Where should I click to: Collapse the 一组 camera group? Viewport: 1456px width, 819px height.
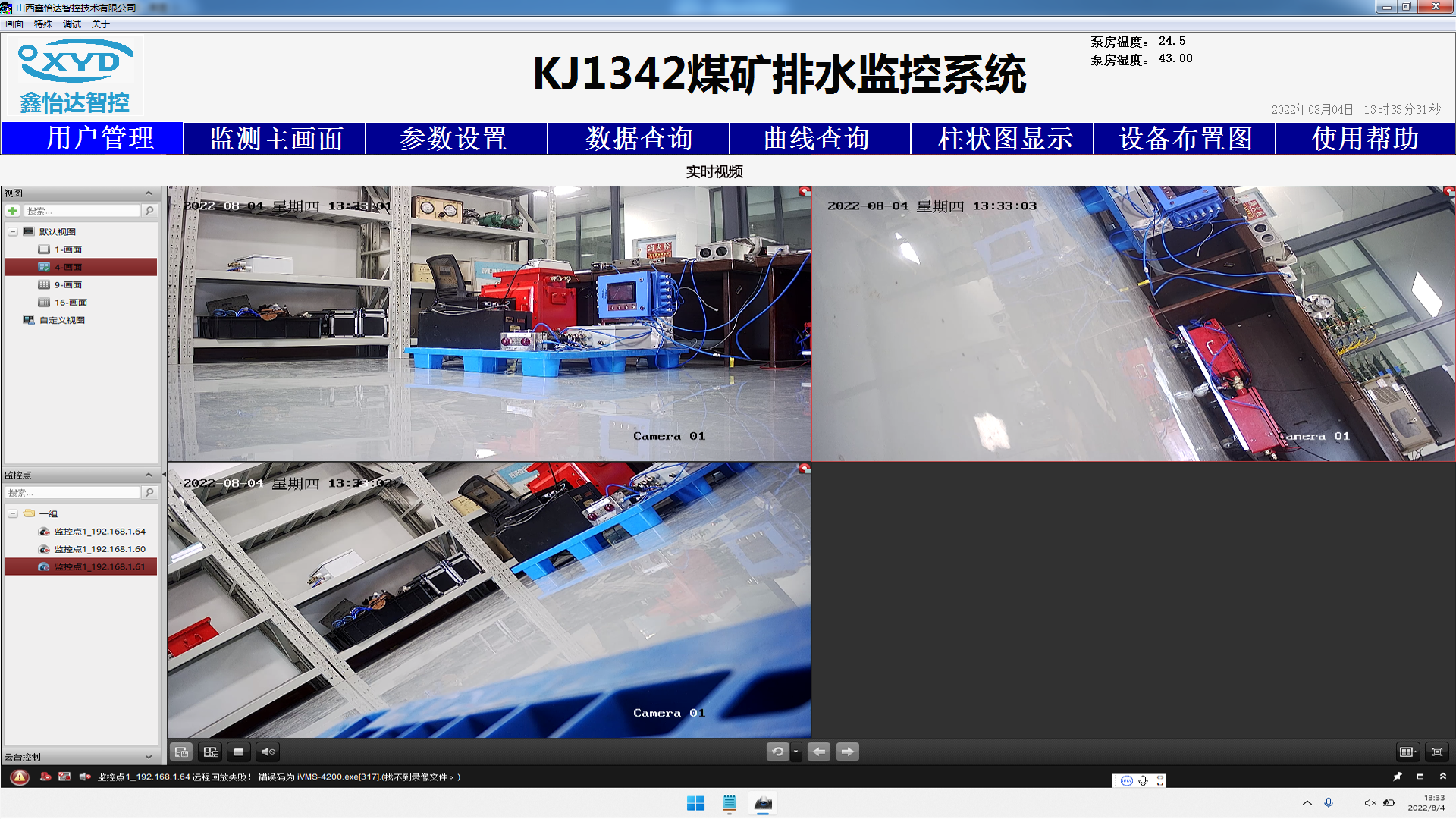[x=13, y=514]
